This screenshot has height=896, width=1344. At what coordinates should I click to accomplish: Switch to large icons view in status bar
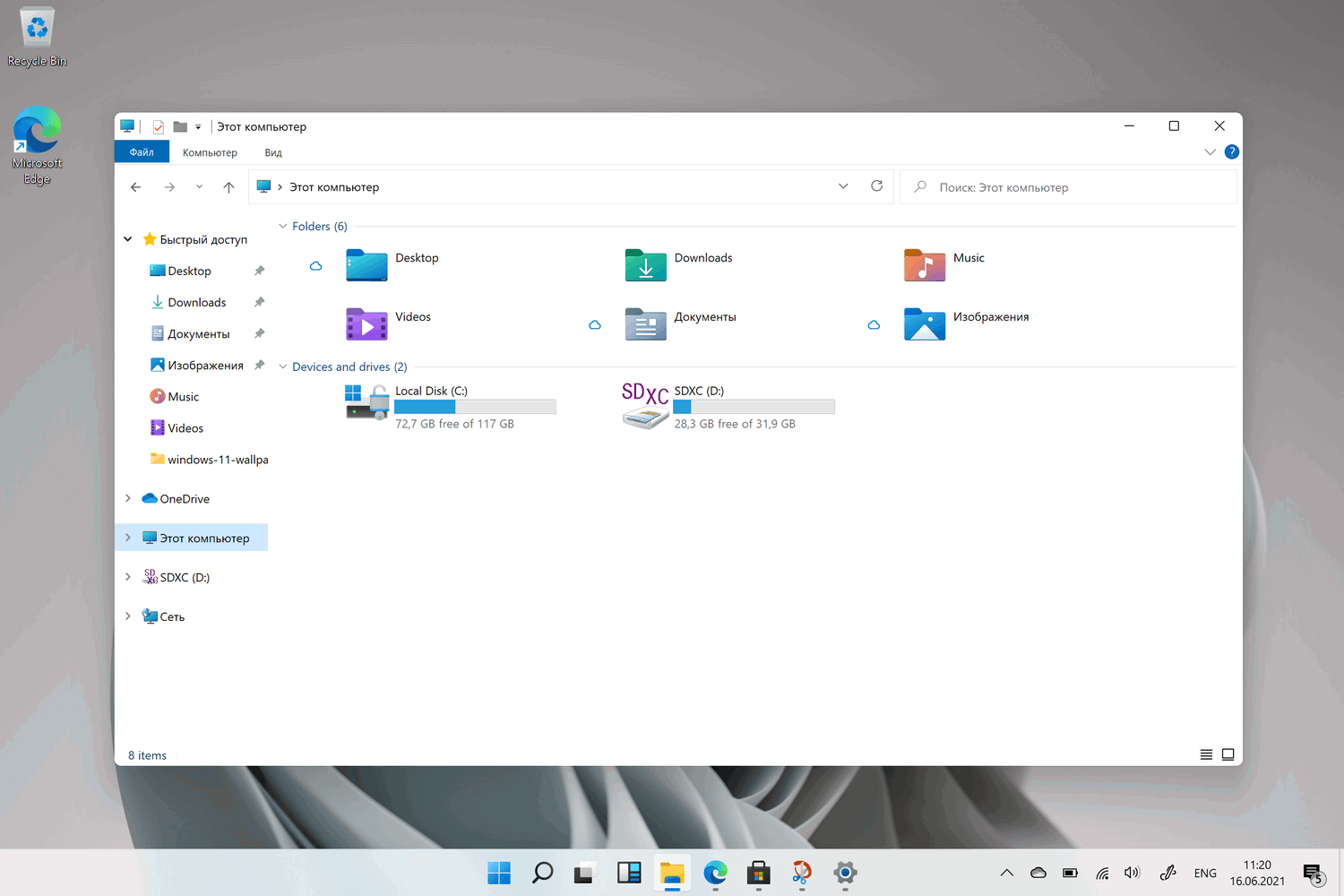click(x=1228, y=754)
